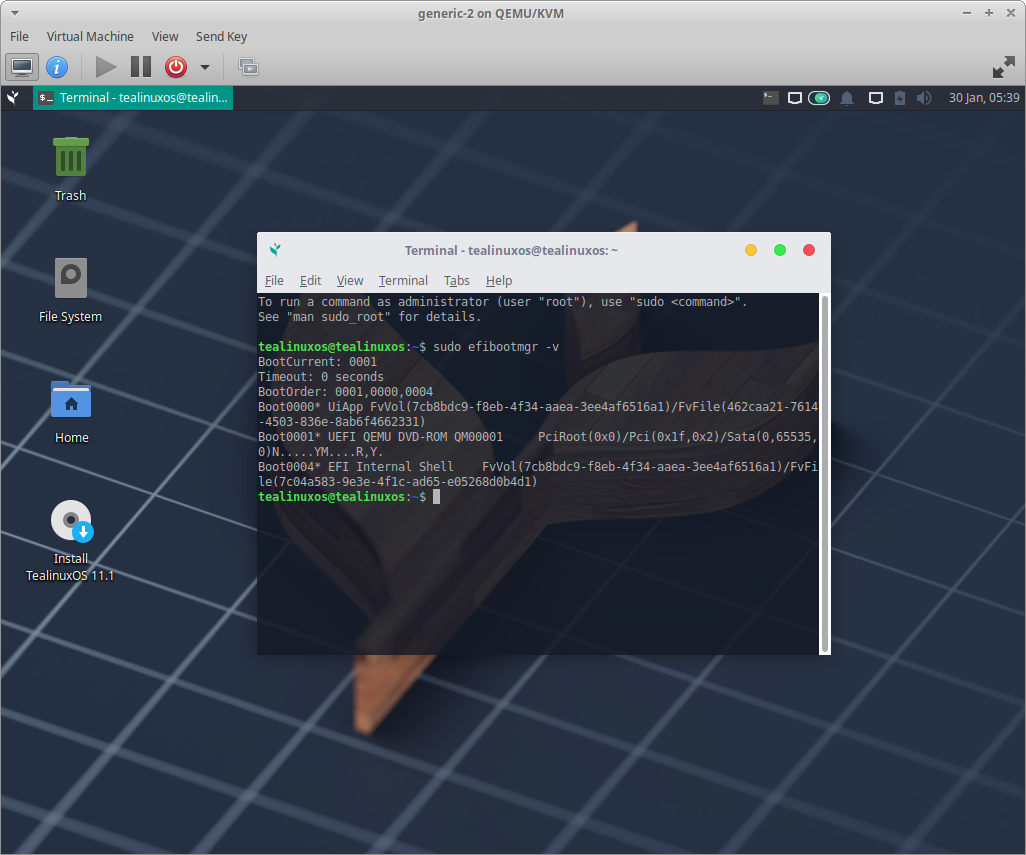Click the manage VM snapshots icon
This screenshot has height=855, width=1026.
pyautogui.click(x=248, y=67)
